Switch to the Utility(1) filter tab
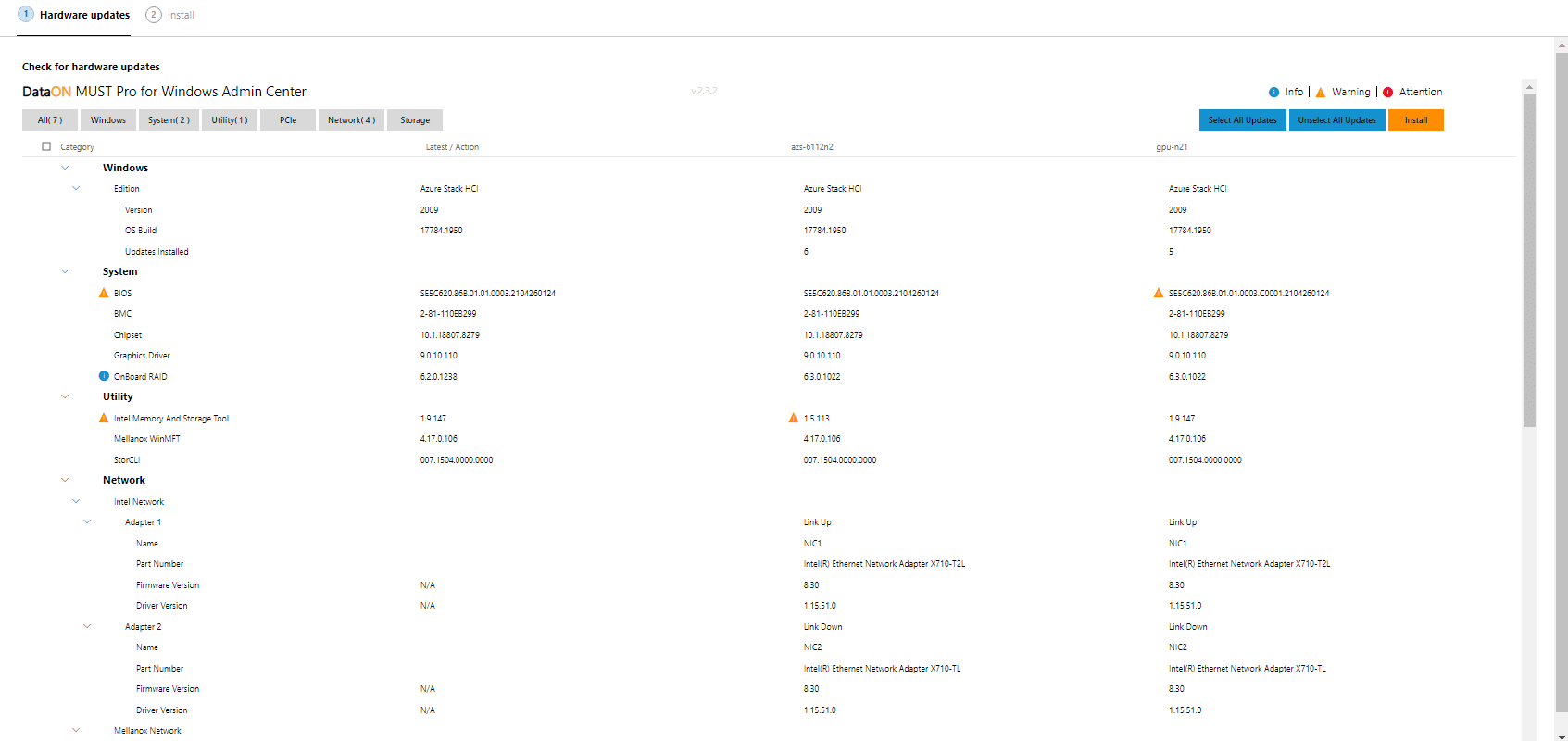 click(x=230, y=119)
